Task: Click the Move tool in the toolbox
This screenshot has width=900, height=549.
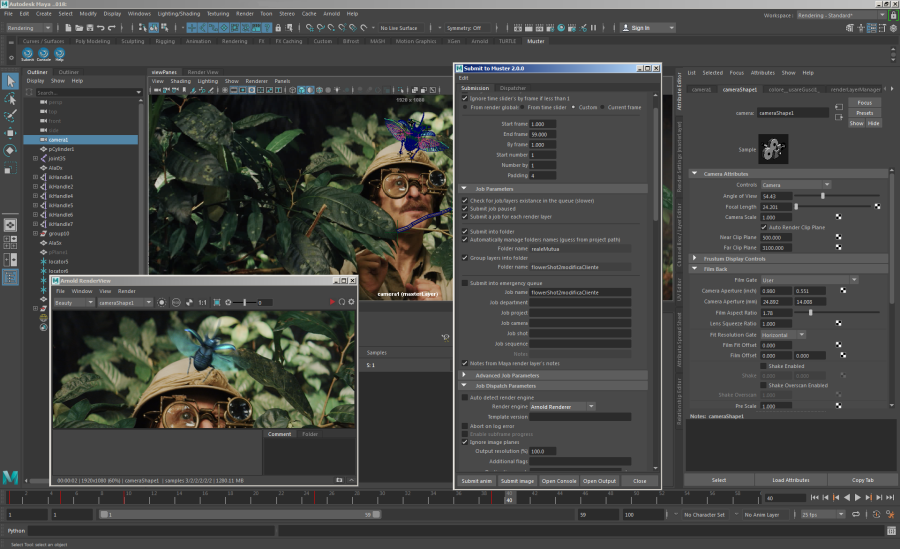Action: click(x=10, y=133)
